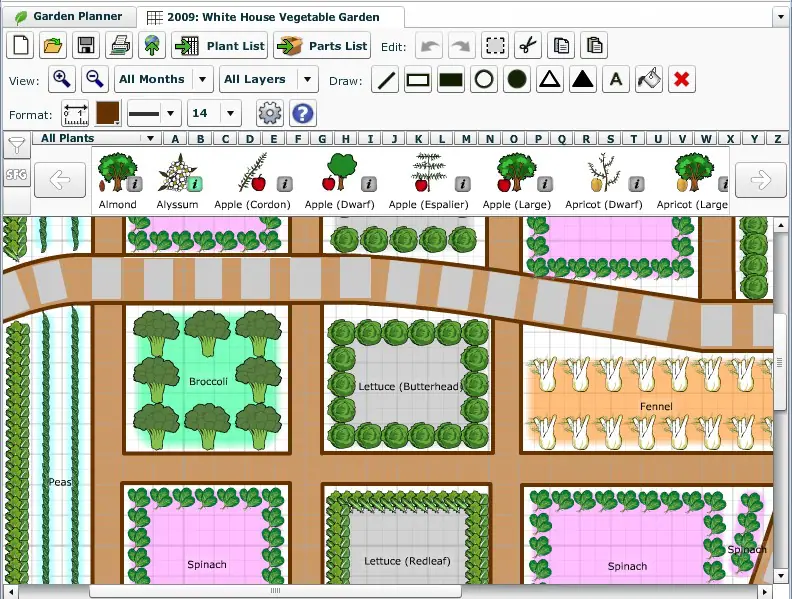Activate the selection marquee tool
The width and height of the screenshot is (792, 599).
[495, 46]
